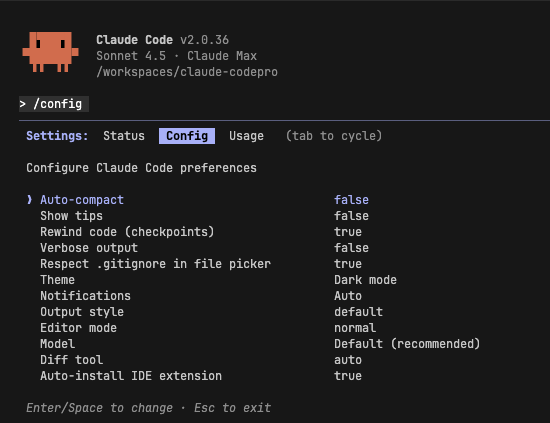Click the '(tab to cycle)' hint
The image size is (550, 423).
coord(334,136)
